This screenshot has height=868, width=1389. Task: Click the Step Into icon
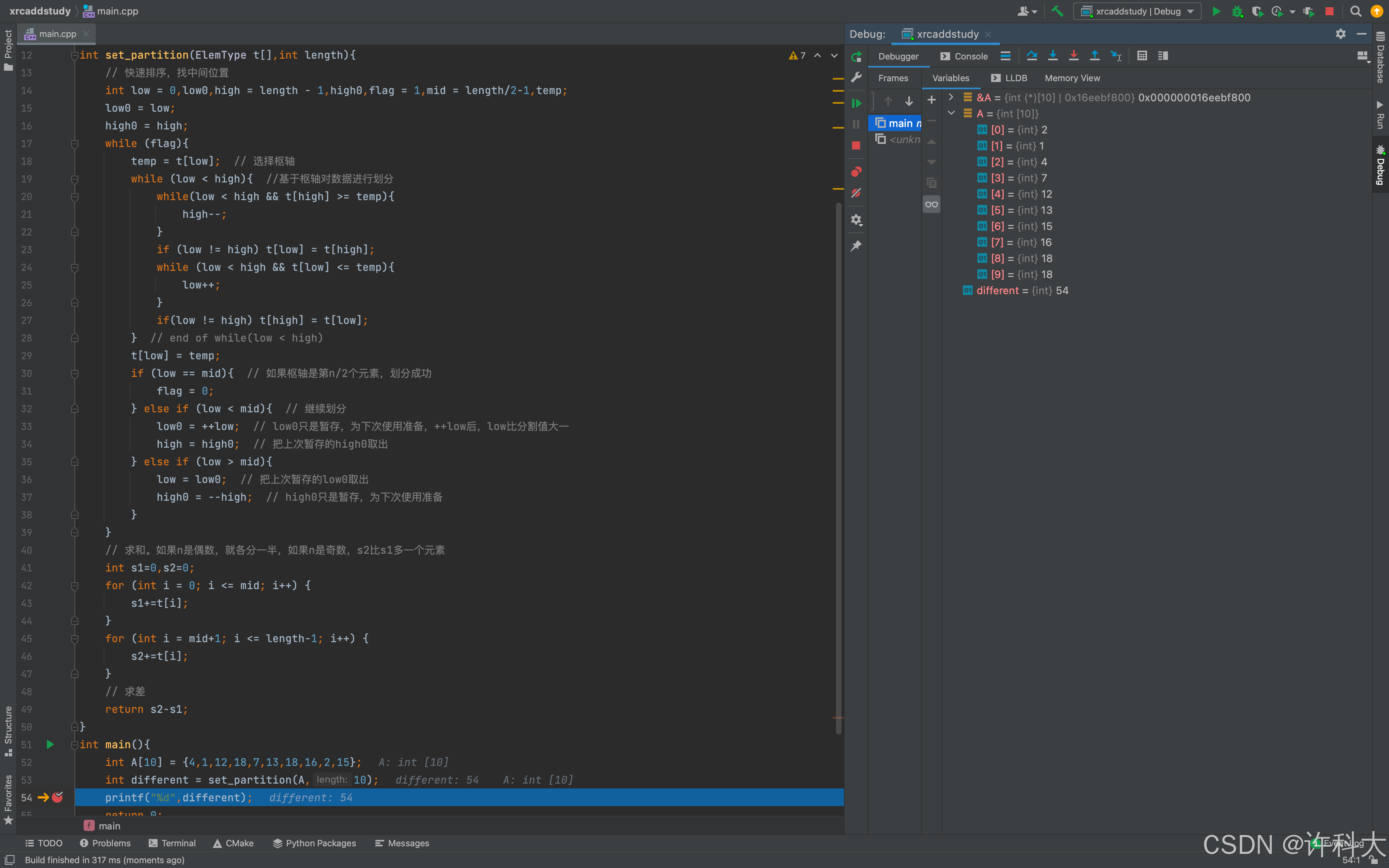coord(1053,56)
